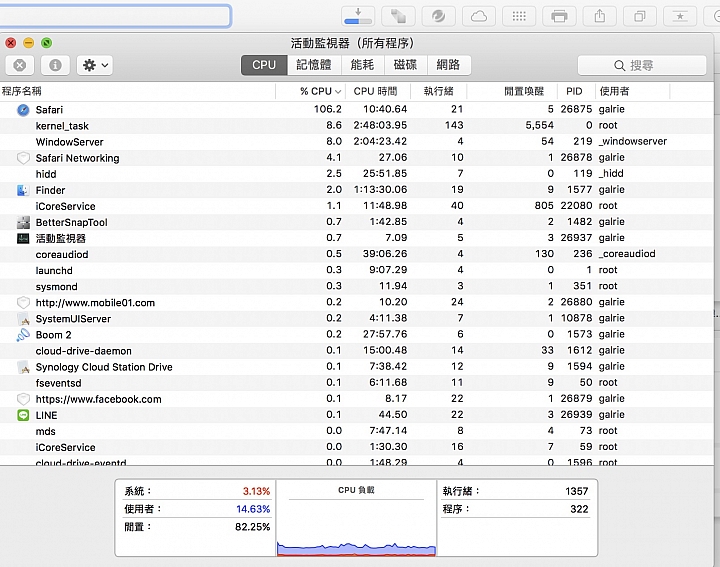
Task: Click the mobile01.com shield icon
Action: 23,303
